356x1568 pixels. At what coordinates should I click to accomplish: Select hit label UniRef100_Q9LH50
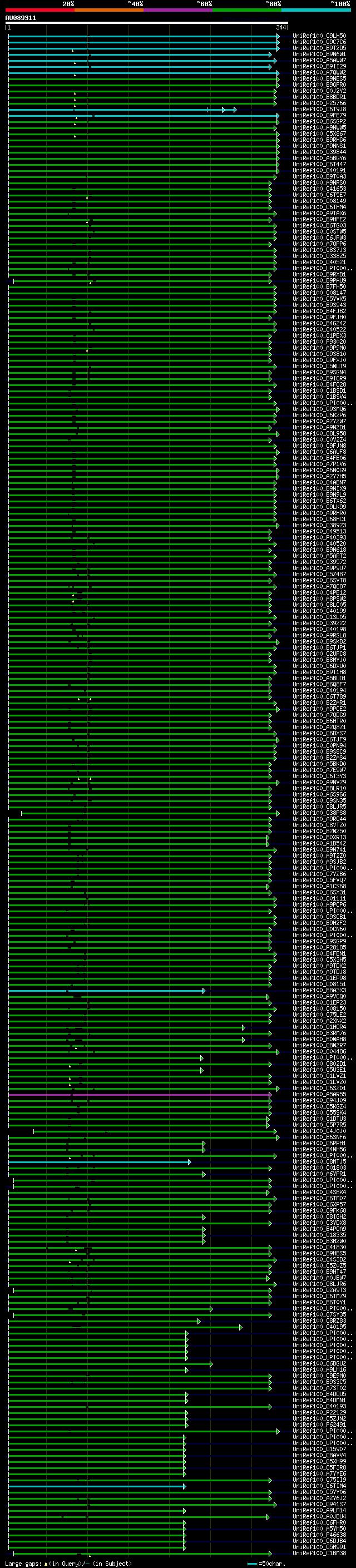click(319, 36)
